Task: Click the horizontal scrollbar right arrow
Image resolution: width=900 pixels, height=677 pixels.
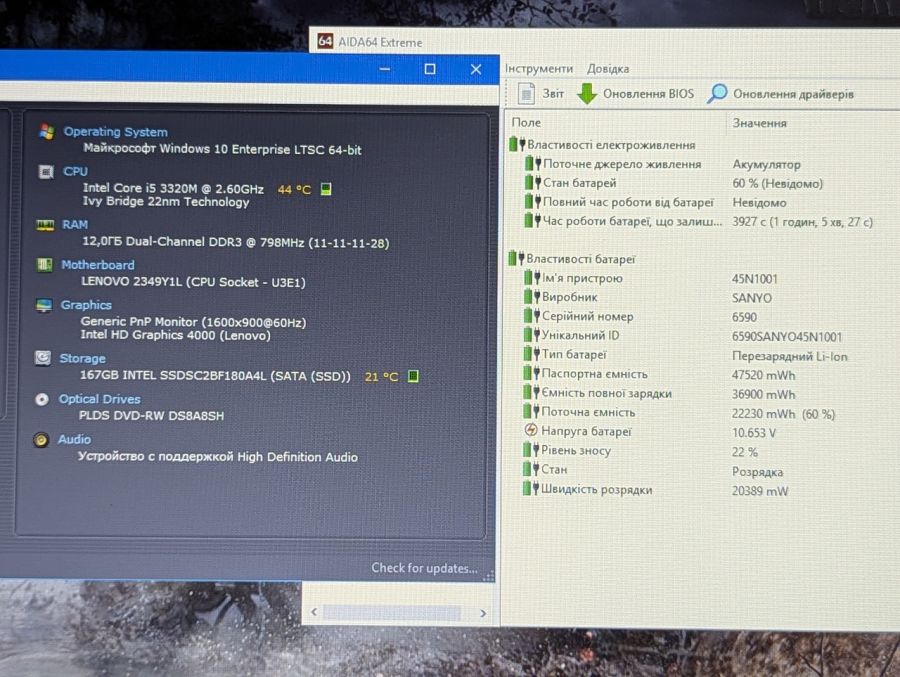Action: (x=483, y=613)
